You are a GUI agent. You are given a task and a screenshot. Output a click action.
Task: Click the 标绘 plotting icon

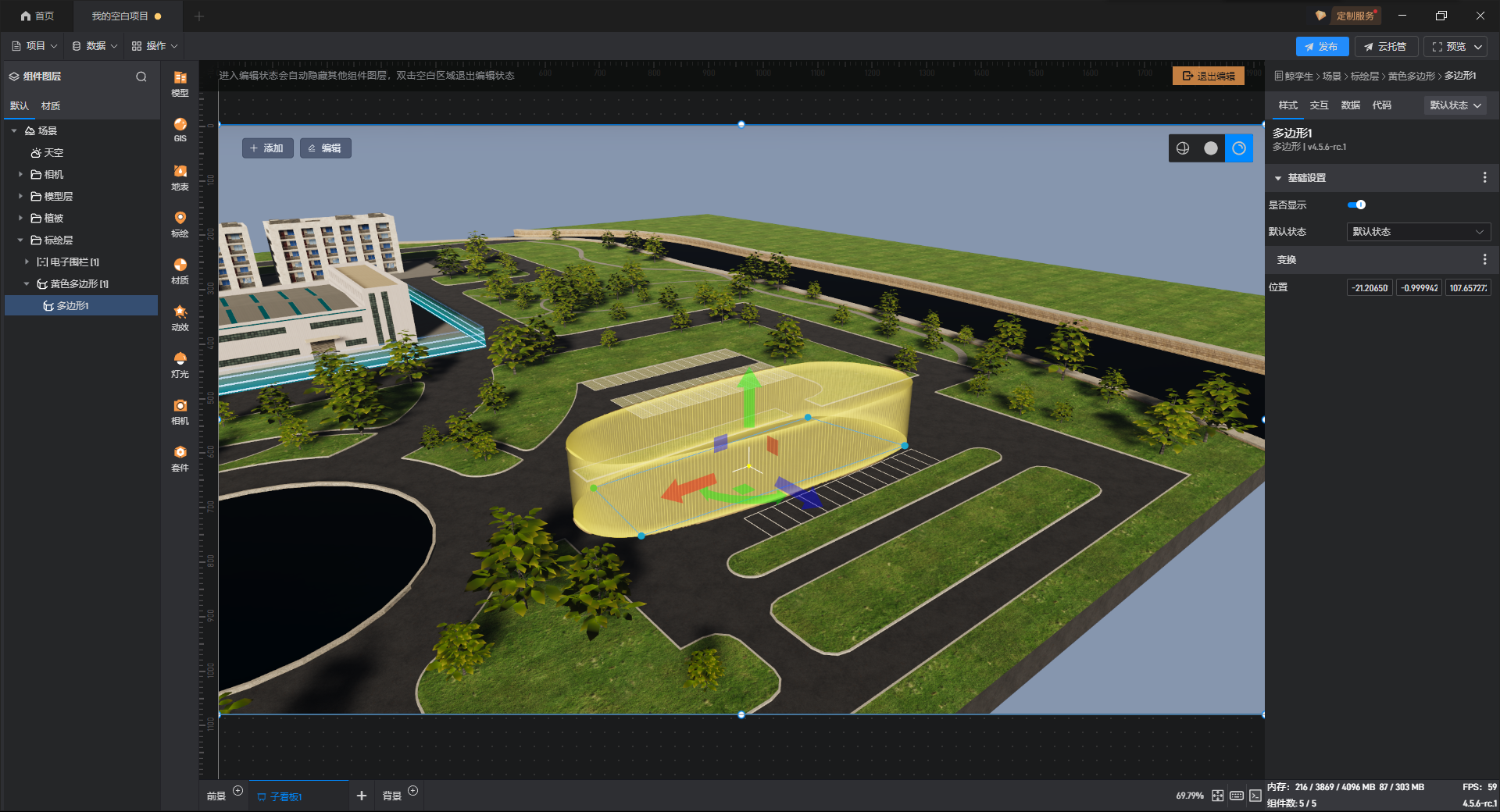(x=180, y=223)
